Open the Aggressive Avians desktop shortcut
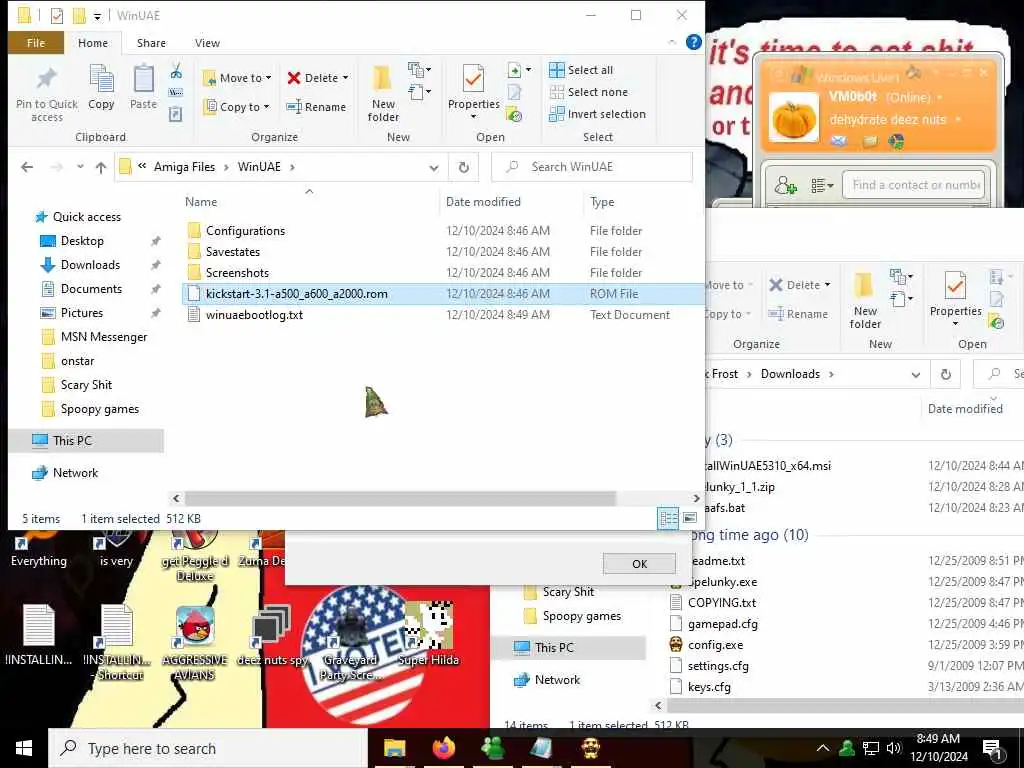Screen dimensions: 1024x768 pyautogui.click(x=195, y=643)
